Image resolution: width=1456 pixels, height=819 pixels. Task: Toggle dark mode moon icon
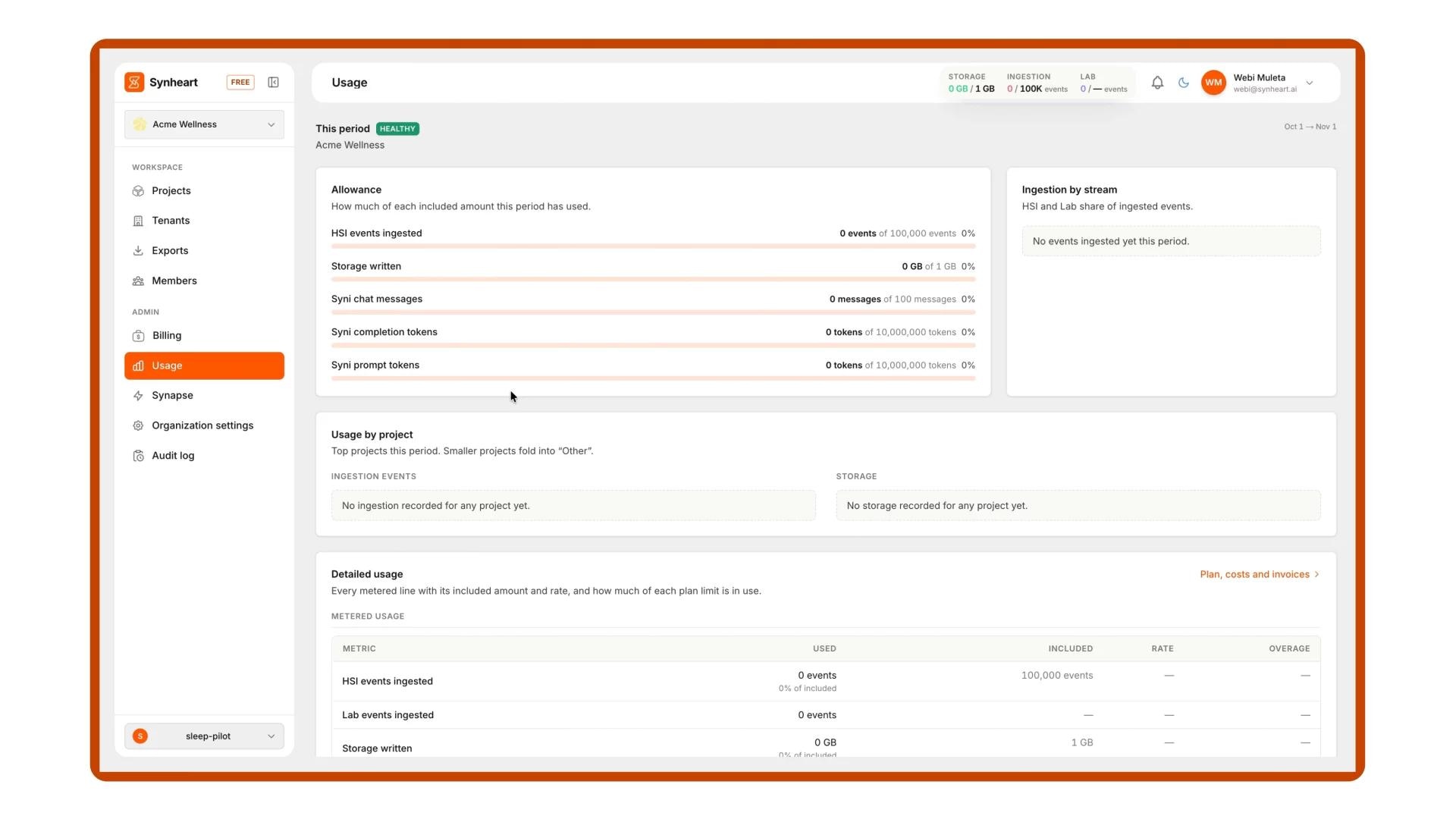tap(1184, 83)
